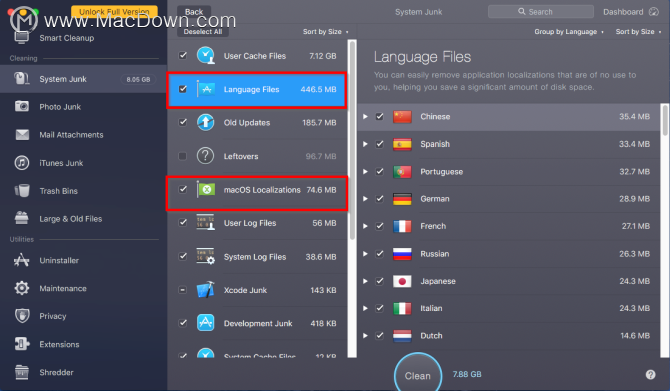Select System Junk in the sidebar
Viewport: 670px width, 391px height.
click(83, 79)
